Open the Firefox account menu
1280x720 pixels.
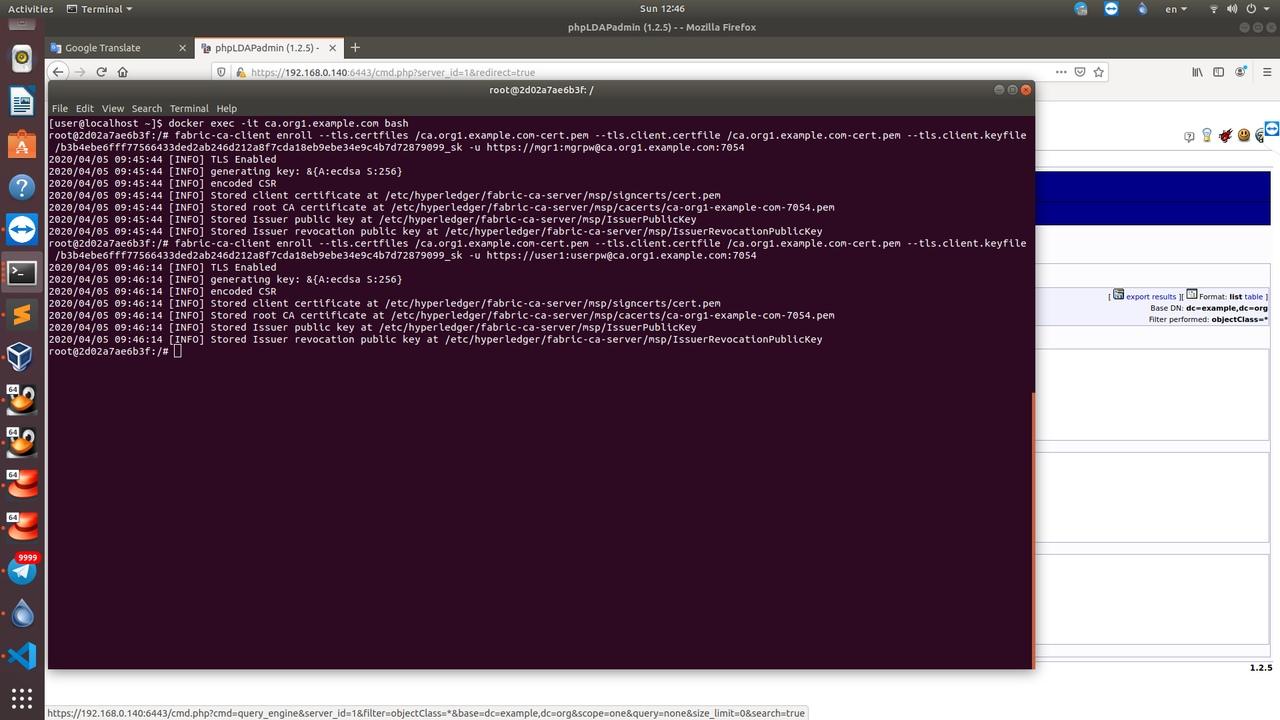[x=1241, y=72]
